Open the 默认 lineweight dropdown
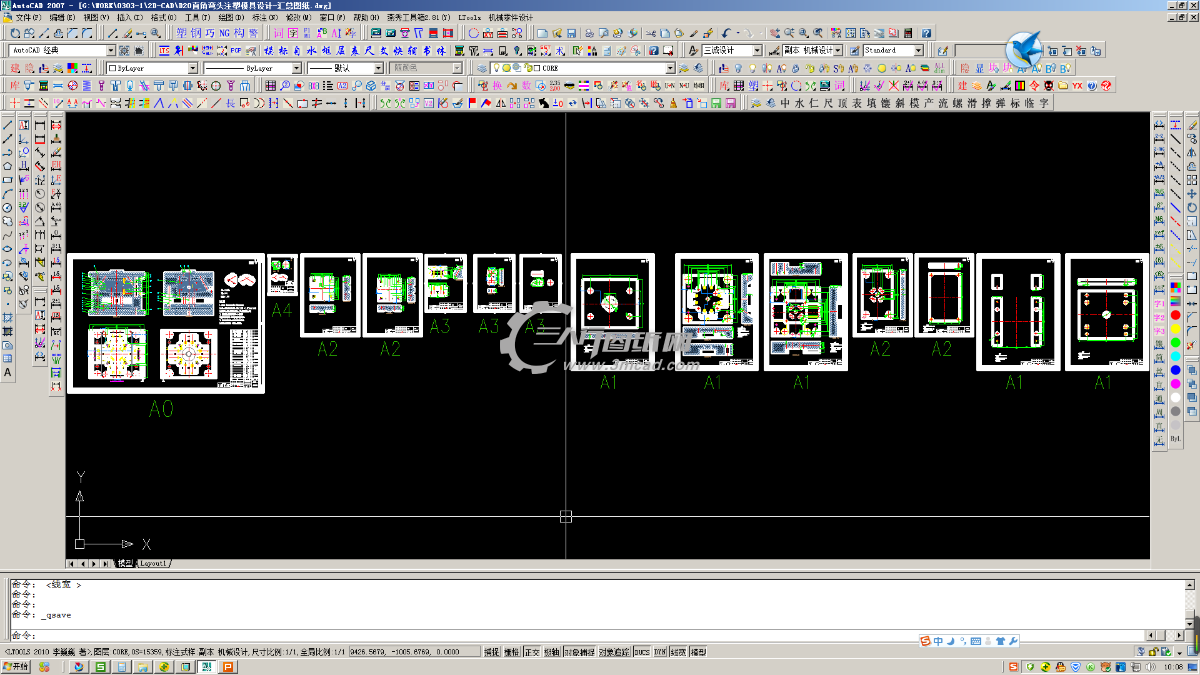Image resolution: width=1200 pixels, height=675 pixels. coord(344,68)
